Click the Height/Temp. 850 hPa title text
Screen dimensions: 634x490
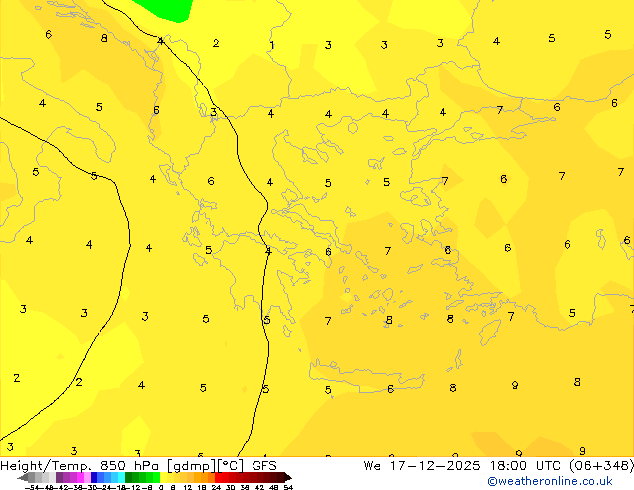[x=79, y=466]
